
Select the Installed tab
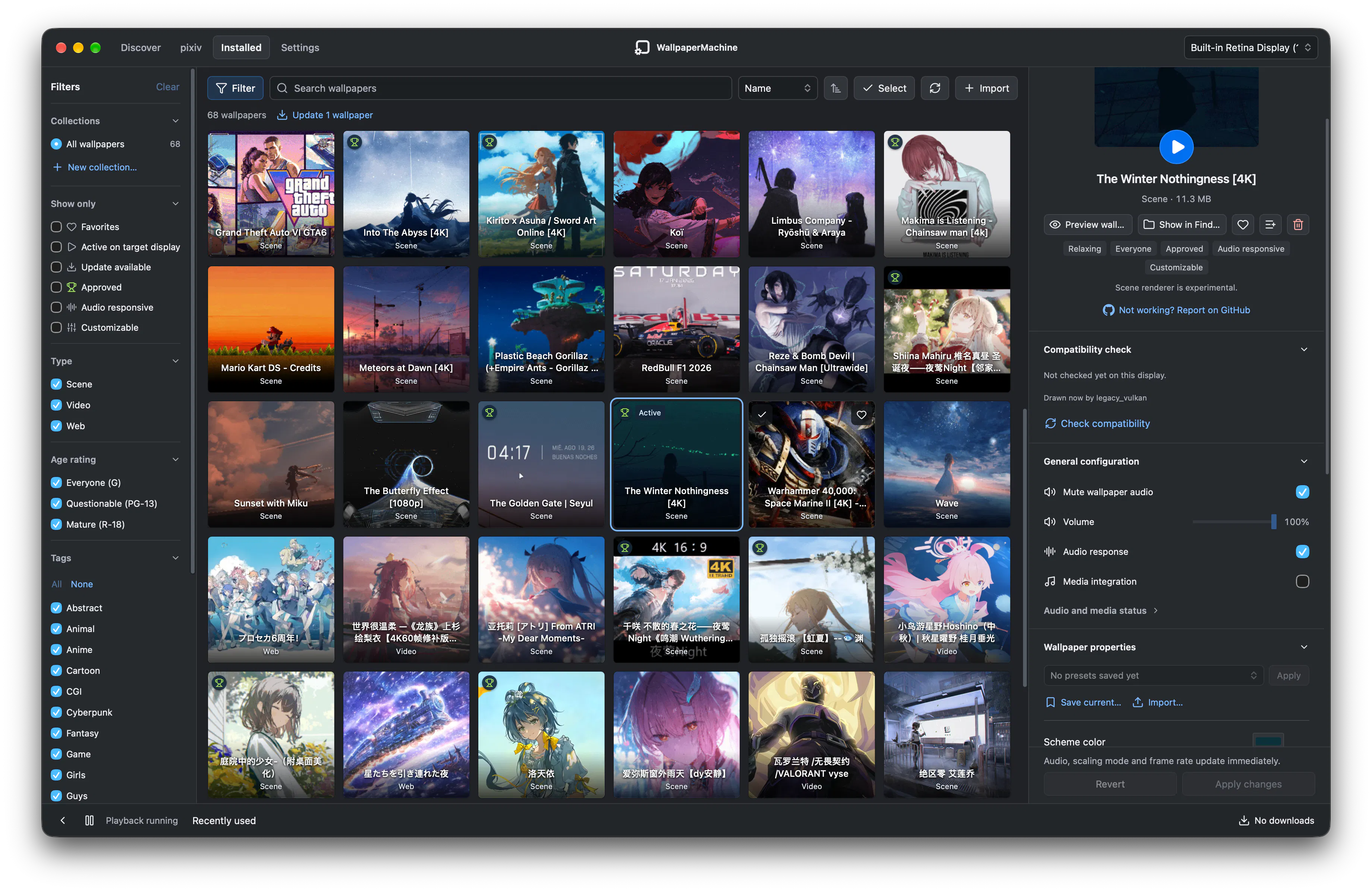(241, 47)
